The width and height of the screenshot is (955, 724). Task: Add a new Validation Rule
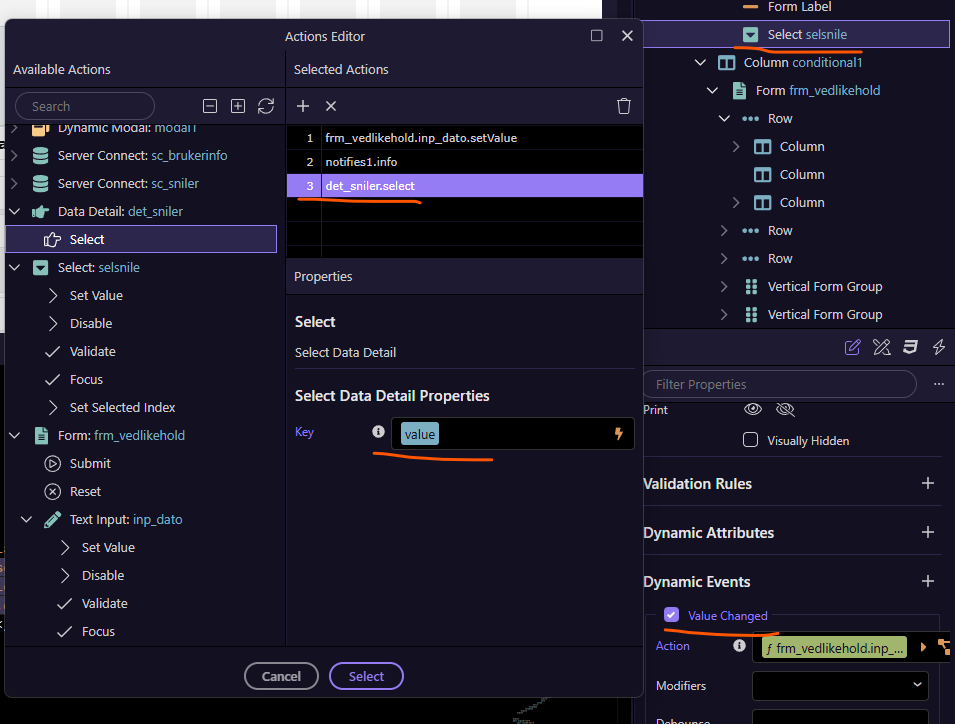click(928, 483)
